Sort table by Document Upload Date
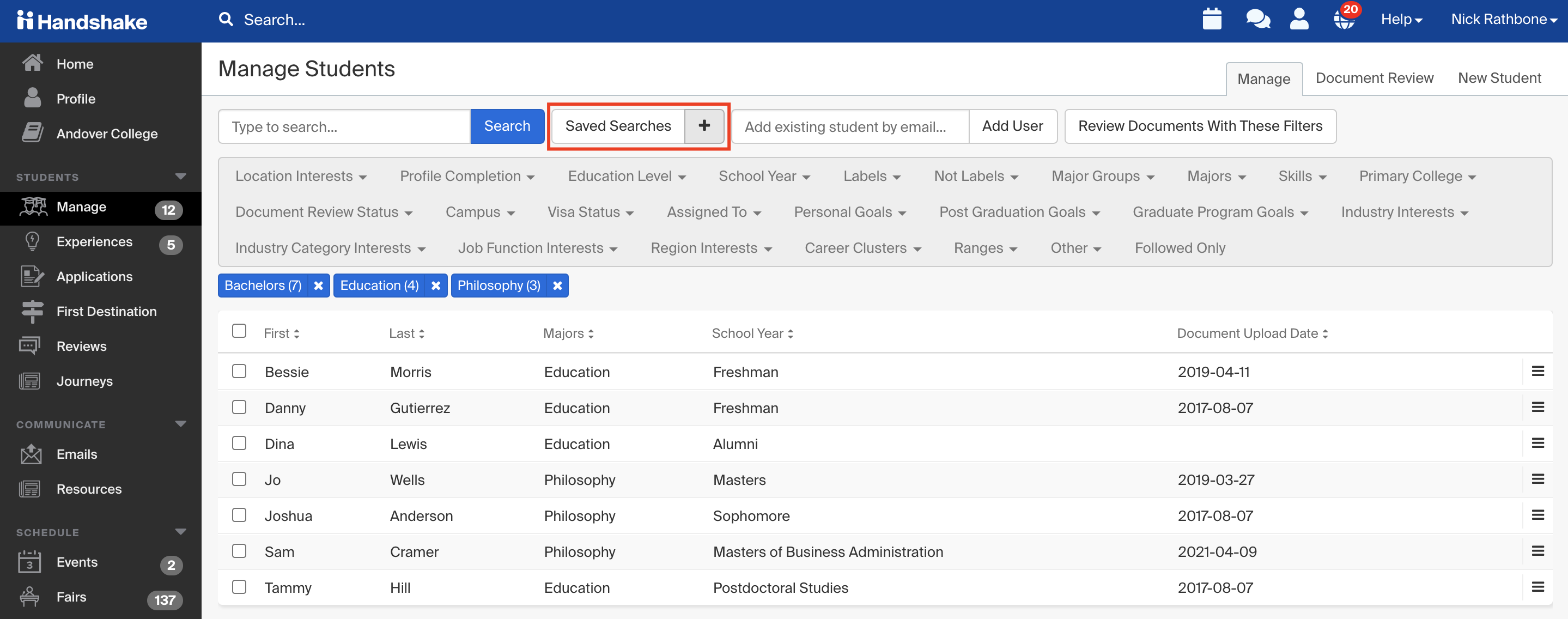1568x619 pixels. [1252, 333]
